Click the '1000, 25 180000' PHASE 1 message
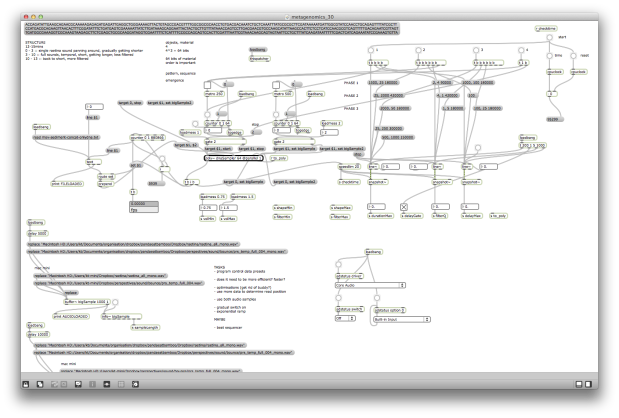Viewport: 619px width, 418px height. 383,83
